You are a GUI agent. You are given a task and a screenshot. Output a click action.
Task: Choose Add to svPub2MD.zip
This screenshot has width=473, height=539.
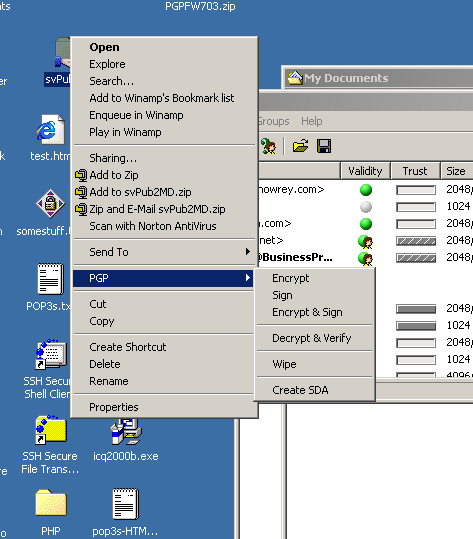164,192
